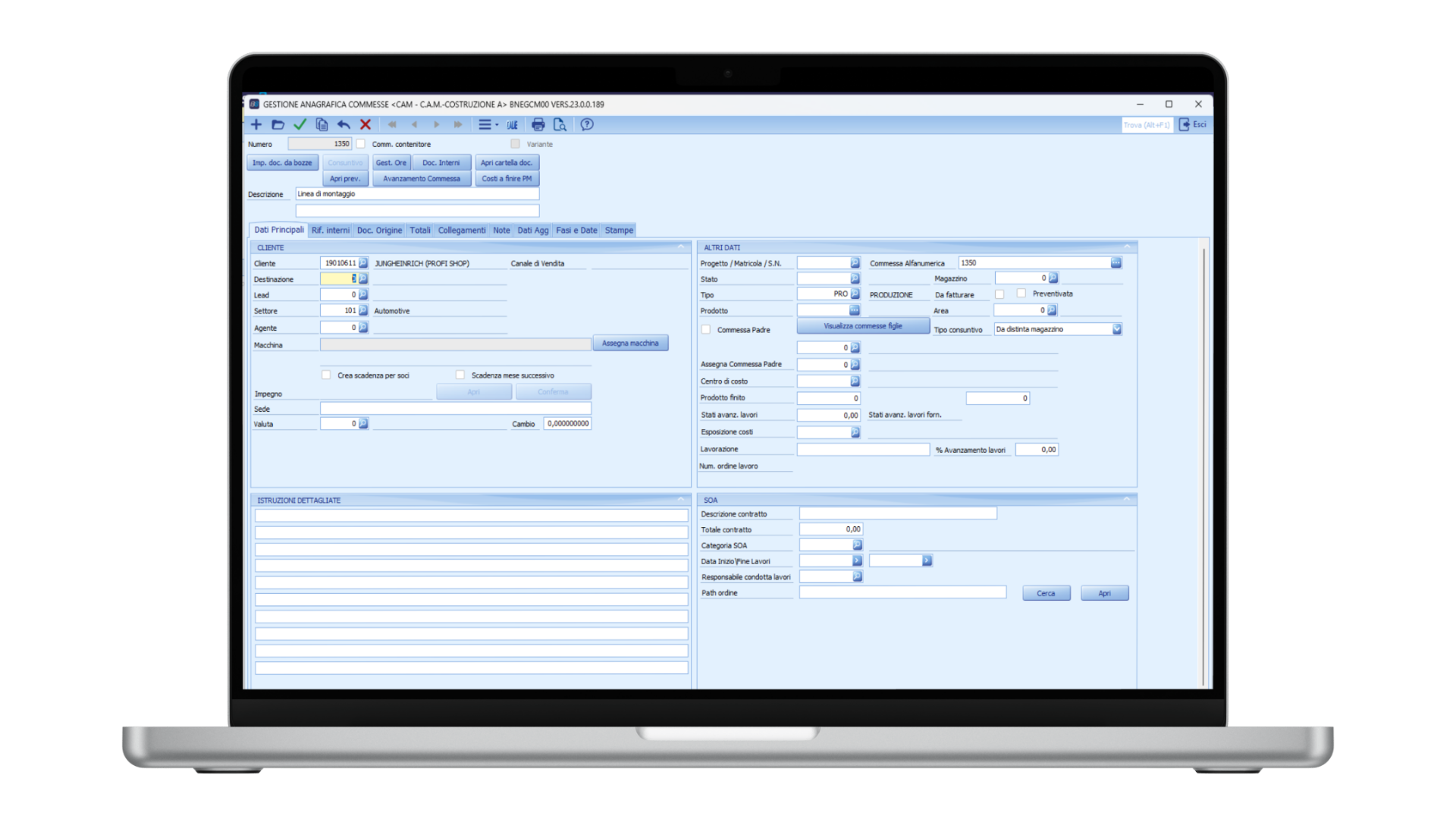Confirm with the green checkmark icon
The width and height of the screenshot is (1456, 819).
coord(300,124)
